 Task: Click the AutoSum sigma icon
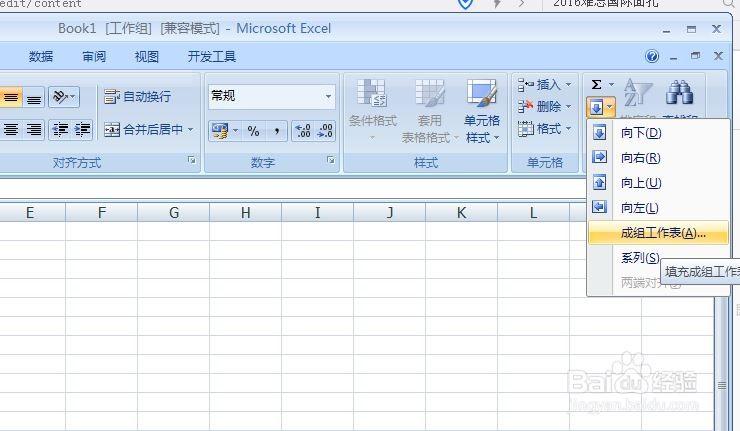point(597,85)
